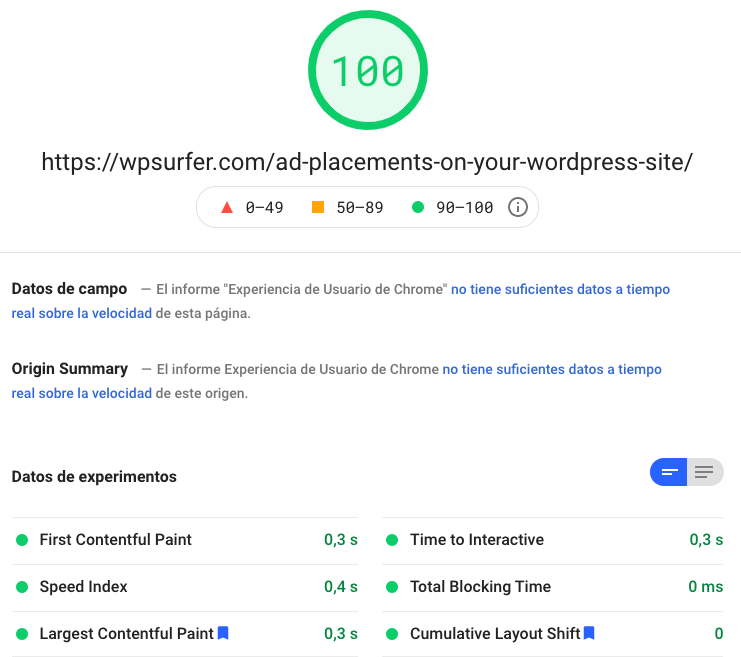Switch to compact metrics view toggle

point(668,472)
